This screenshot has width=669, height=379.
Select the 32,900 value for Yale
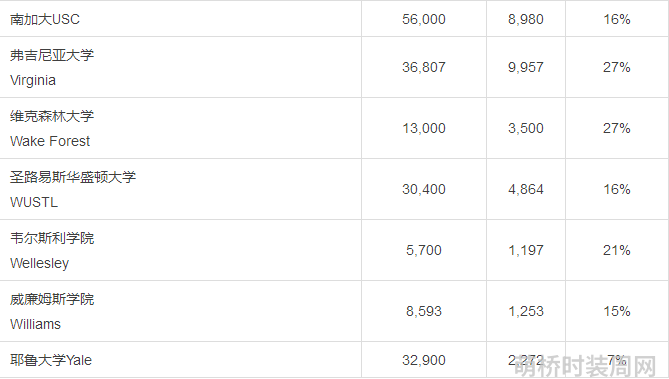click(x=424, y=360)
